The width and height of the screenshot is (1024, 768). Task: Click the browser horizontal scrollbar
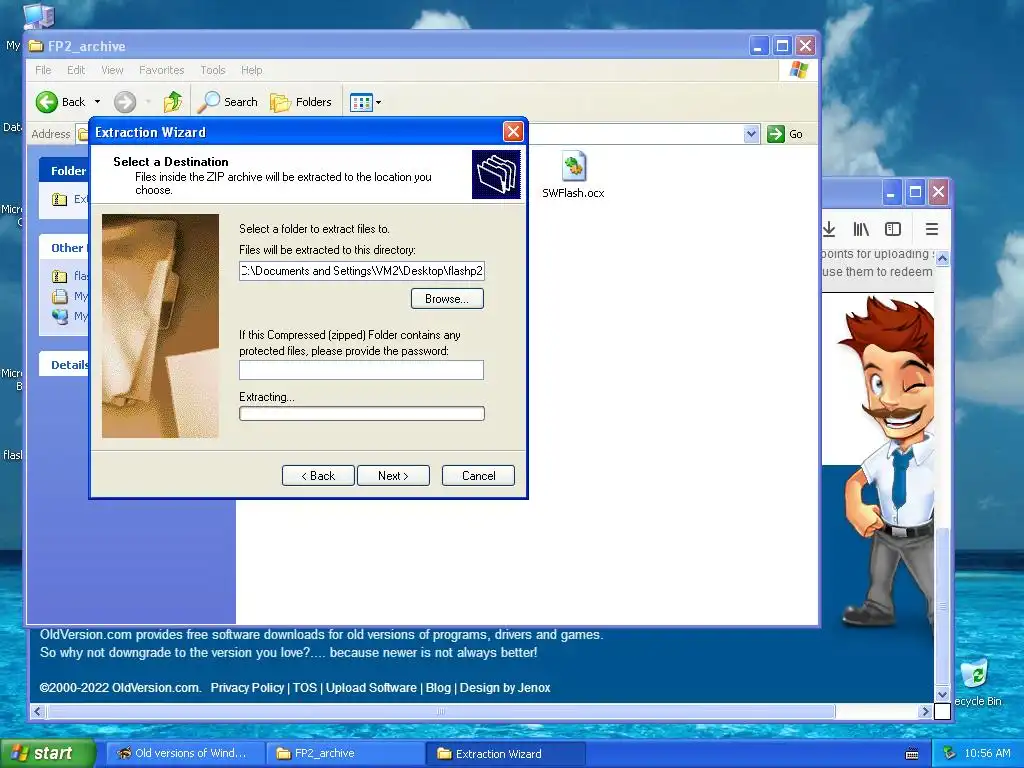point(440,711)
